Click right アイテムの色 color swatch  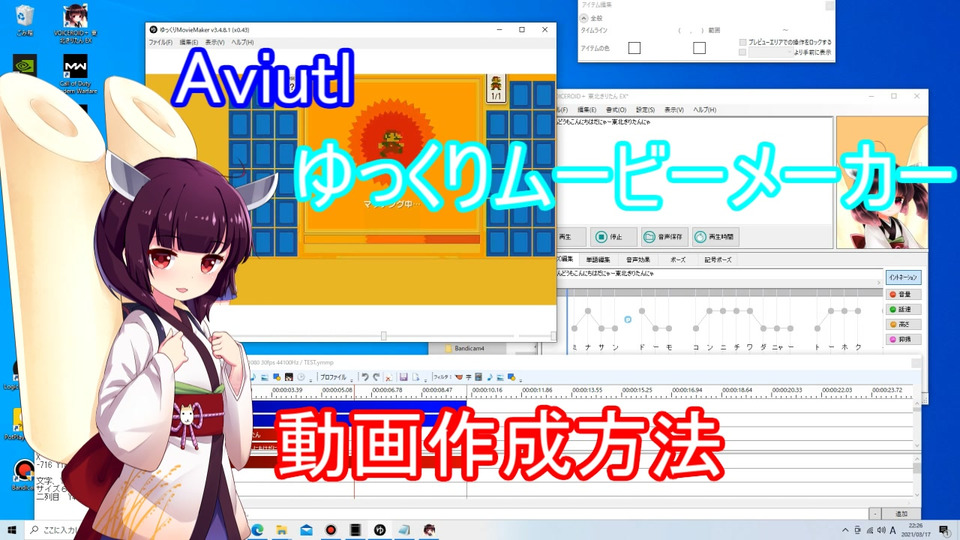699,48
